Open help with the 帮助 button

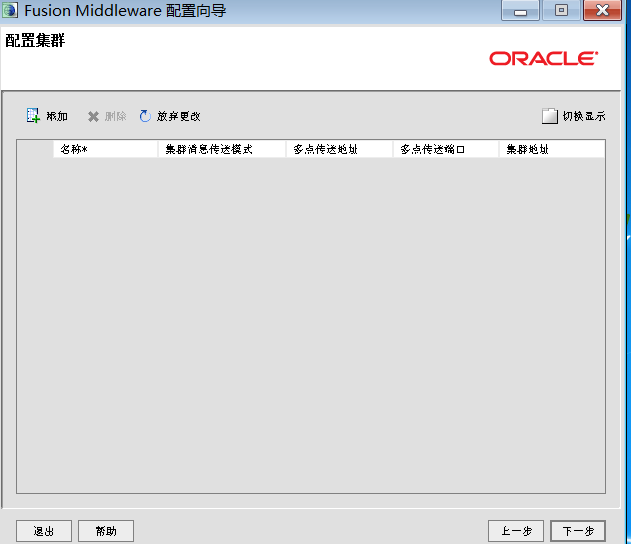106,531
